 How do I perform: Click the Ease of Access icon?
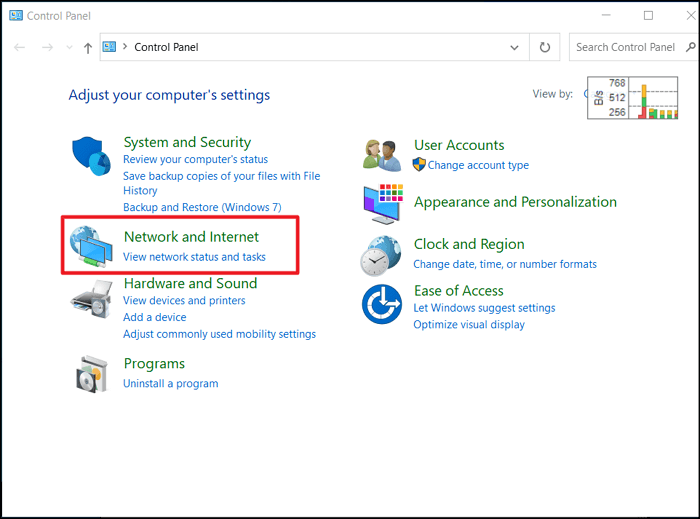coord(382,304)
